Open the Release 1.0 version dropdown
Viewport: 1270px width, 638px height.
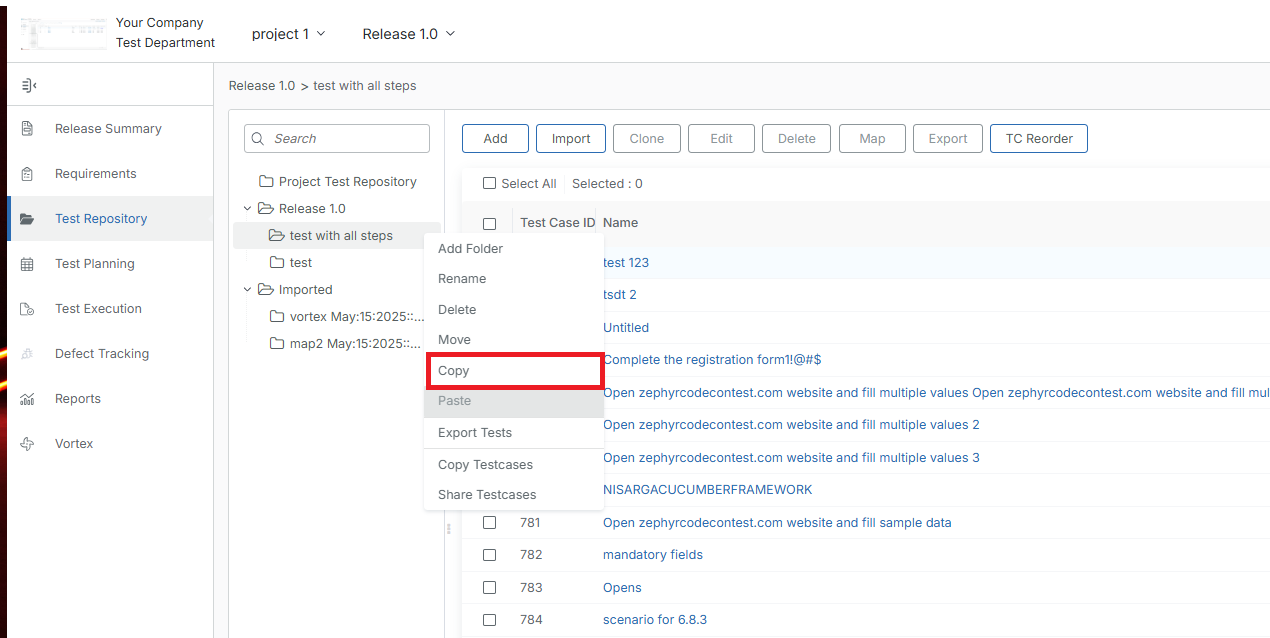(408, 34)
